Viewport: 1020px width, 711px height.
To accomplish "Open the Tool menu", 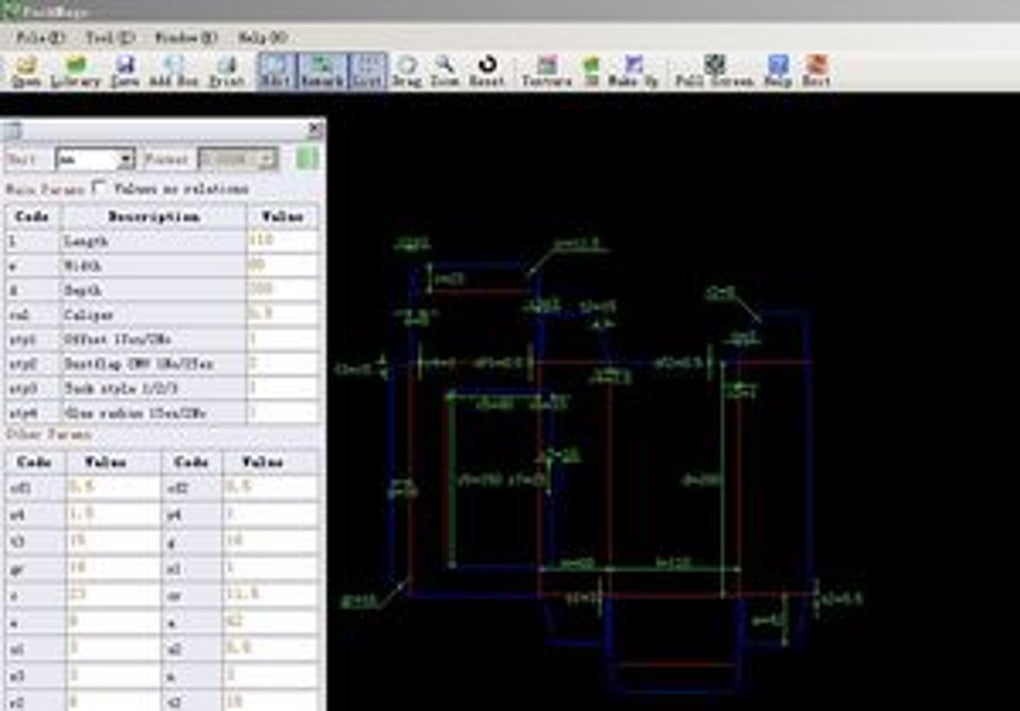I will pos(110,38).
